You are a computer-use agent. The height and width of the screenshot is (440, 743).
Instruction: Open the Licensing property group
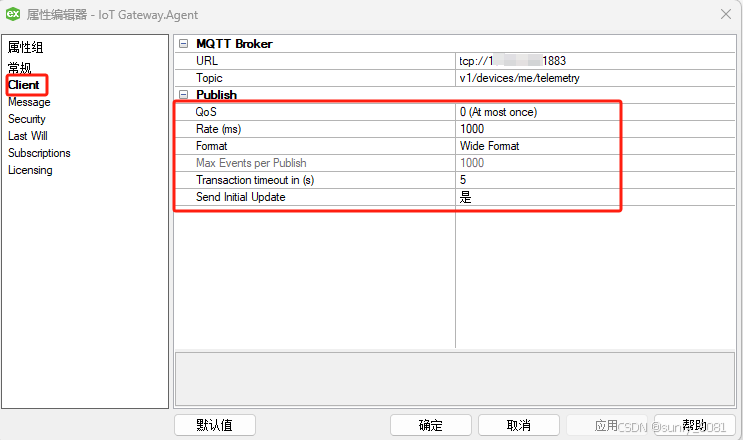tap(30, 170)
